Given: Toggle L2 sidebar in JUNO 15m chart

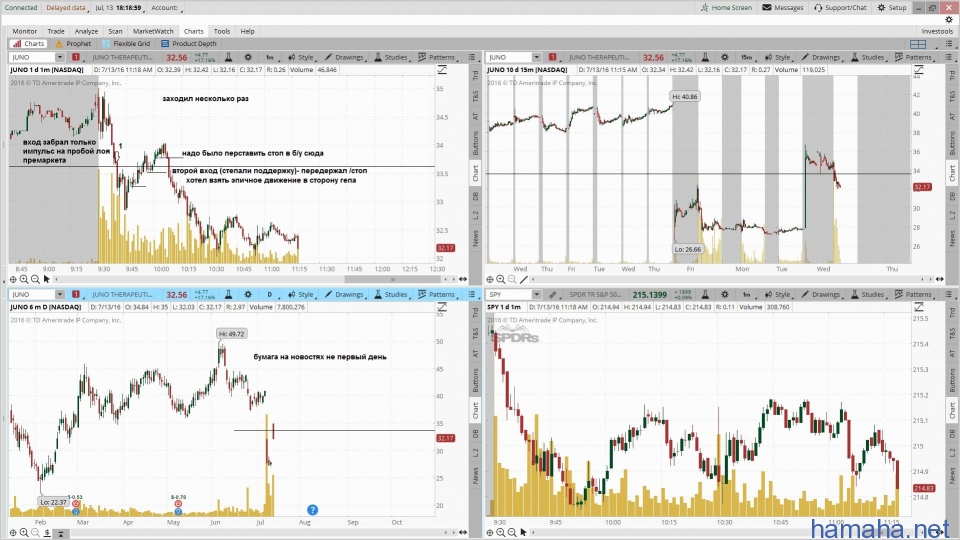Looking at the screenshot, I should point(952,215).
